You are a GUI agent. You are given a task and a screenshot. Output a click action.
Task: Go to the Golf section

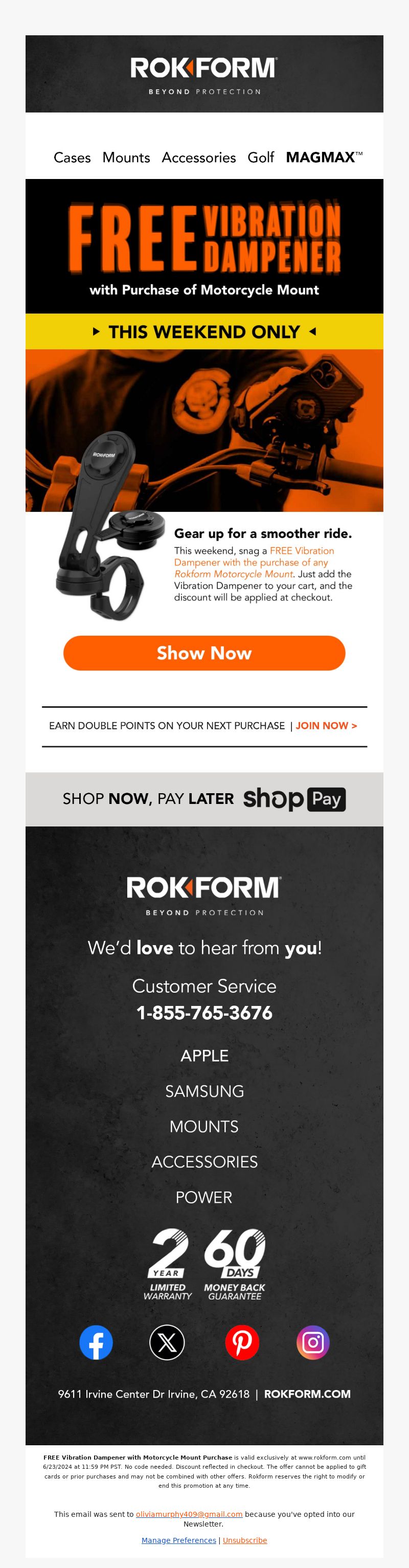tap(261, 157)
